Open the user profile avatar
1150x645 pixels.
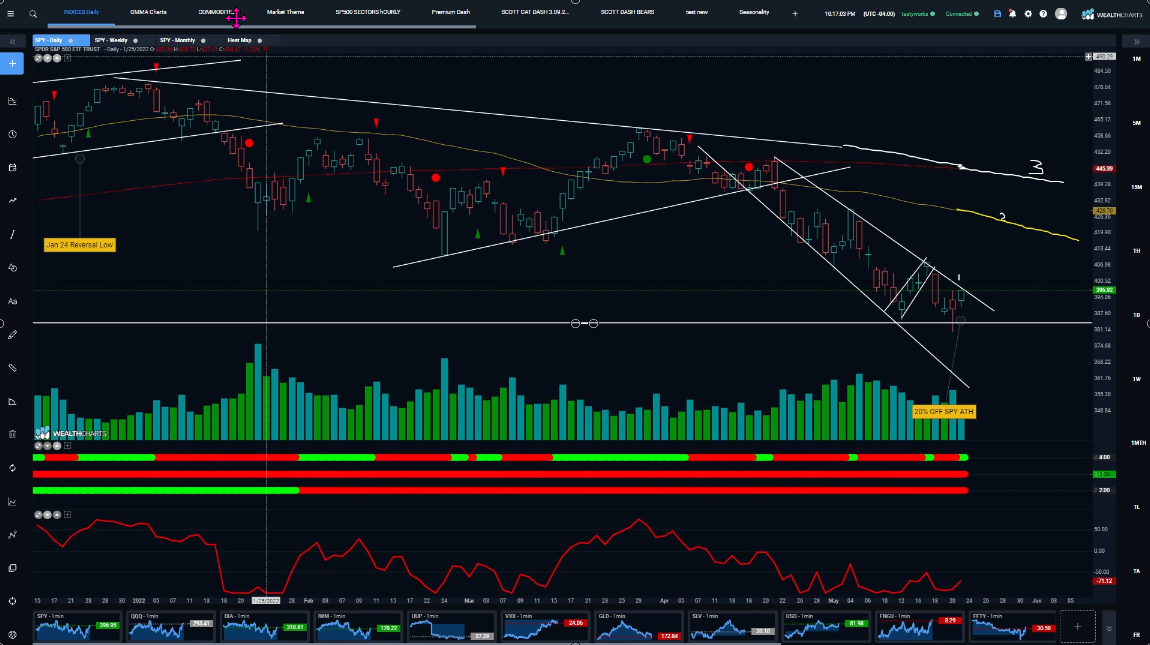click(x=1061, y=14)
